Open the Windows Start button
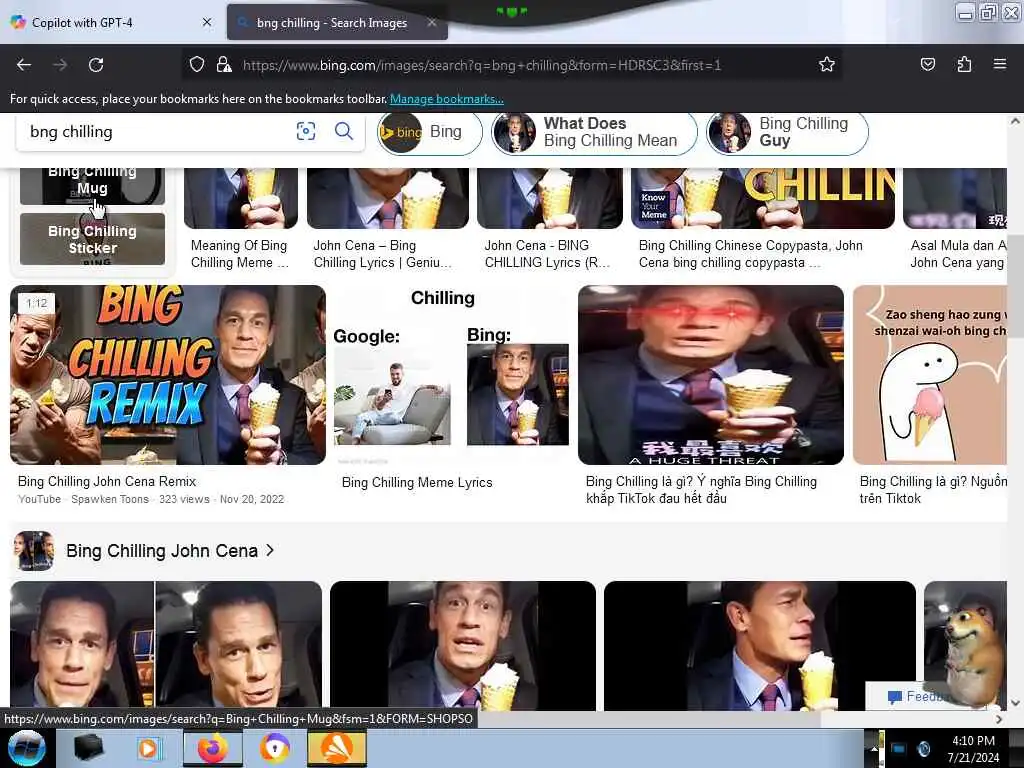The height and width of the screenshot is (768, 1024). pyautogui.click(x=27, y=748)
